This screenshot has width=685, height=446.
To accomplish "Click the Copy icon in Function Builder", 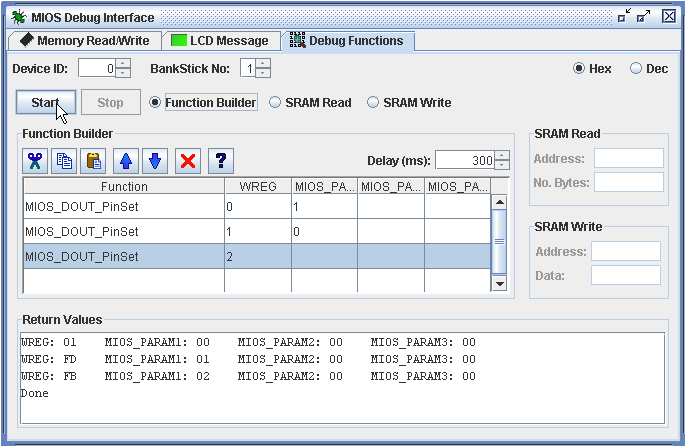I will 64,161.
